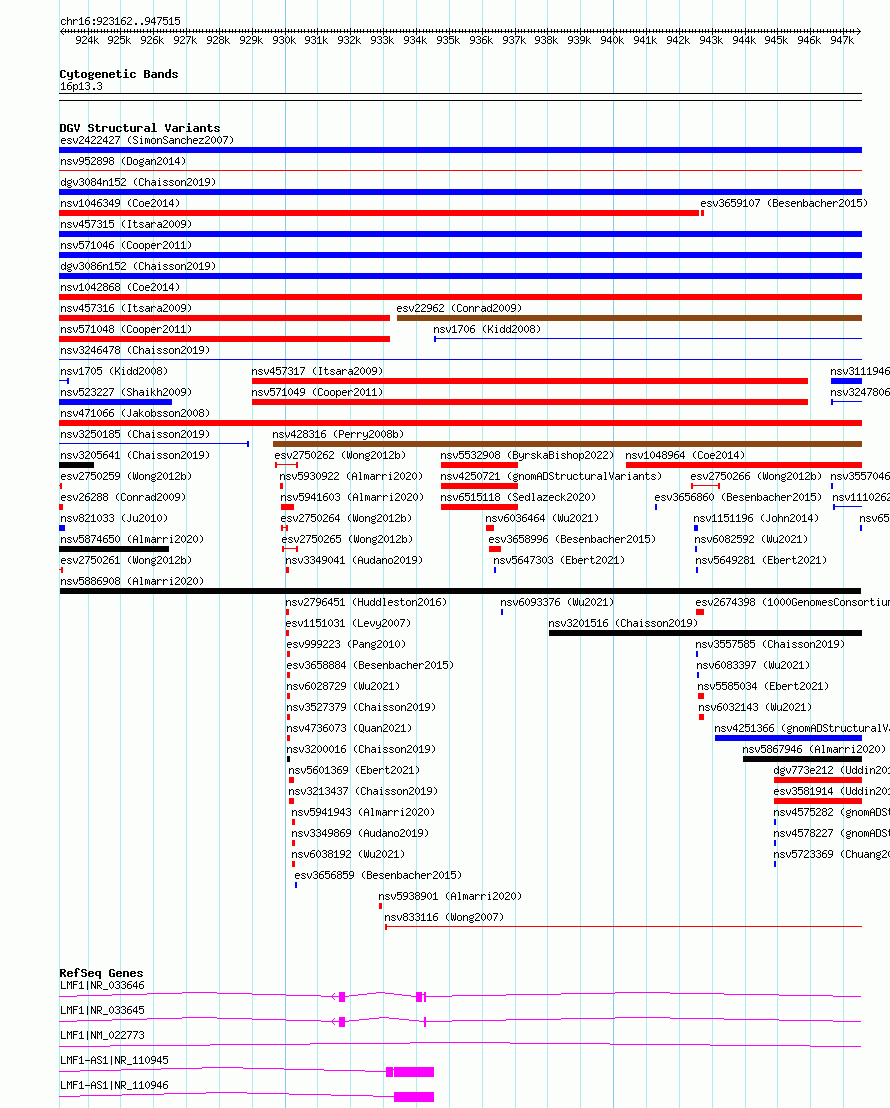Open nsv2796451 (Huddleston2016) variant
Viewport: 890px width, 1108px height.
[366, 602]
